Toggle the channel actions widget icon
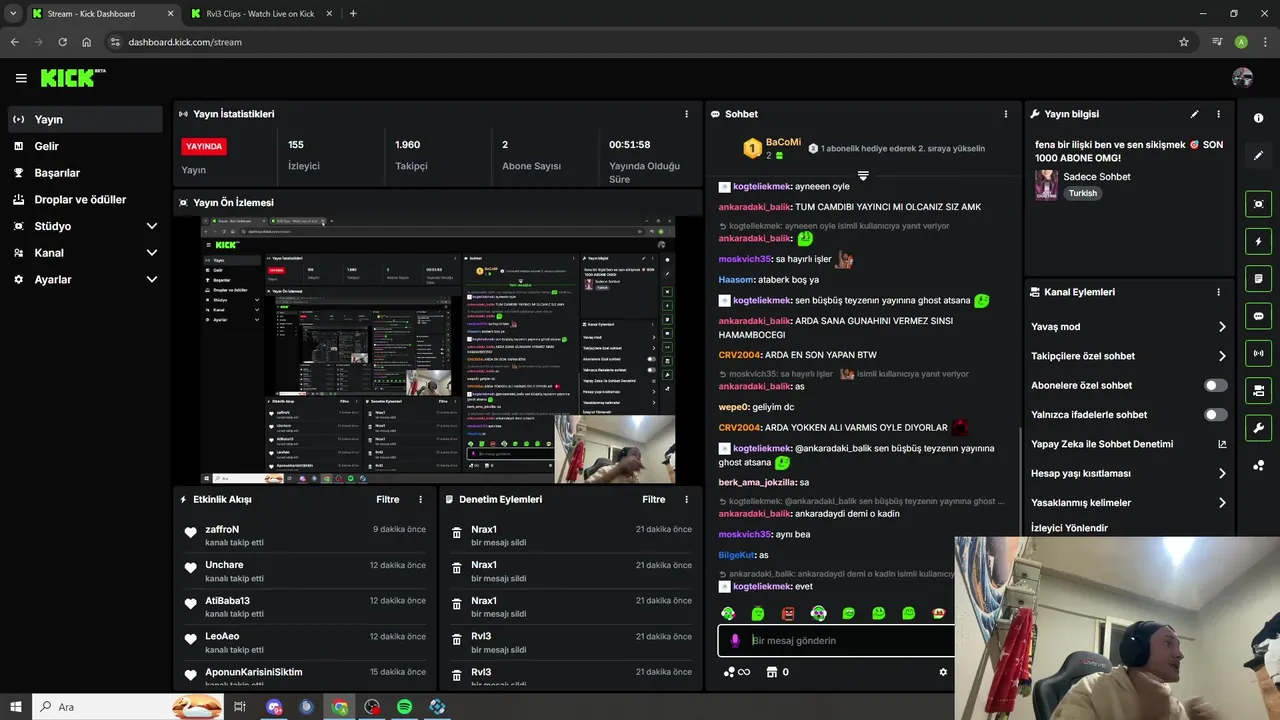 pyautogui.click(x=1258, y=390)
